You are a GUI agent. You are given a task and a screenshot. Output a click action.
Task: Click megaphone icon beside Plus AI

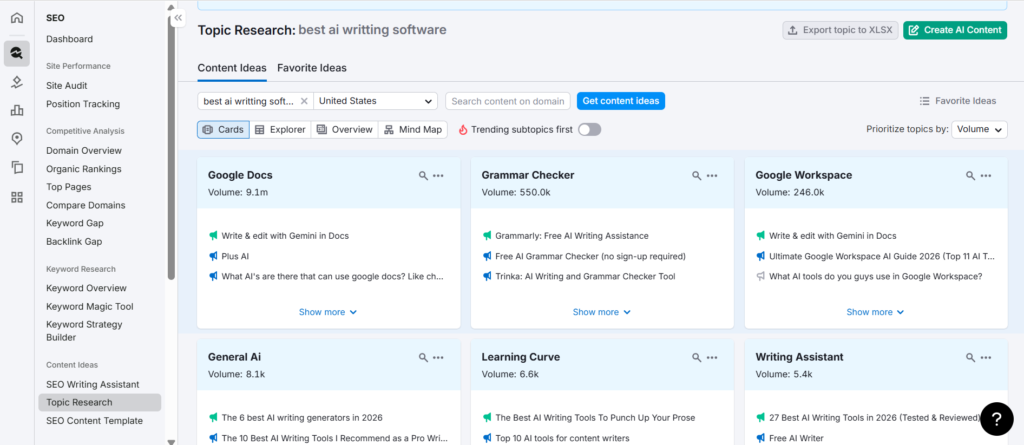pyautogui.click(x=213, y=257)
